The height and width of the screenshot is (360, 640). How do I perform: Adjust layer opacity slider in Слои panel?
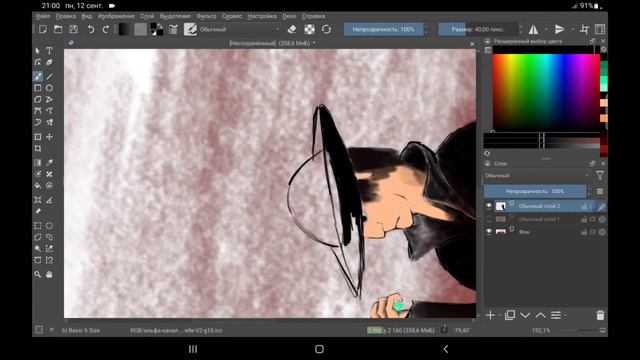[x=535, y=191]
